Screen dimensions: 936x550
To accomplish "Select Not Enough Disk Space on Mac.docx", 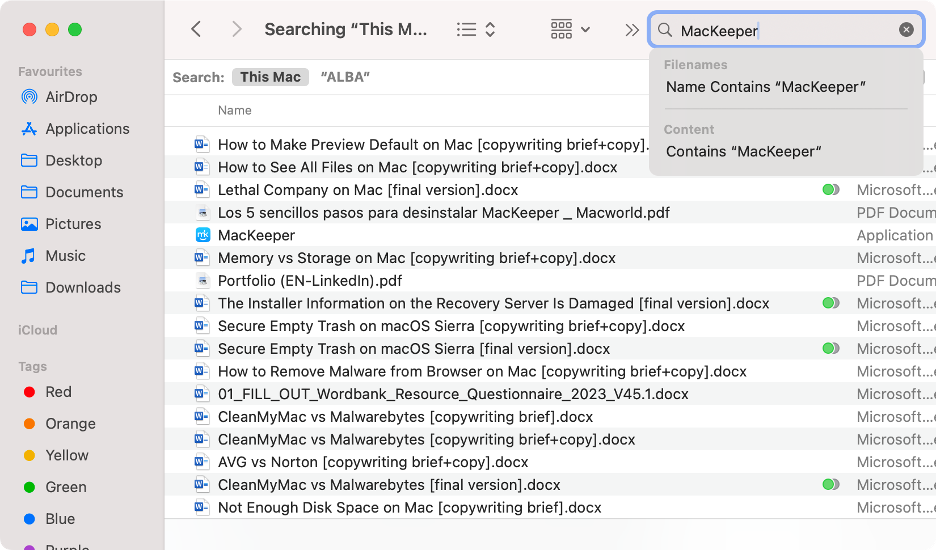I will [410, 508].
